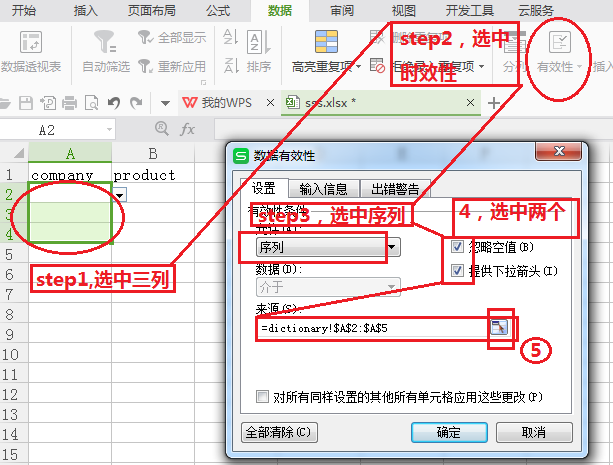Open the Allow dropdown showing 序列
The image size is (613, 465).
coord(393,246)
